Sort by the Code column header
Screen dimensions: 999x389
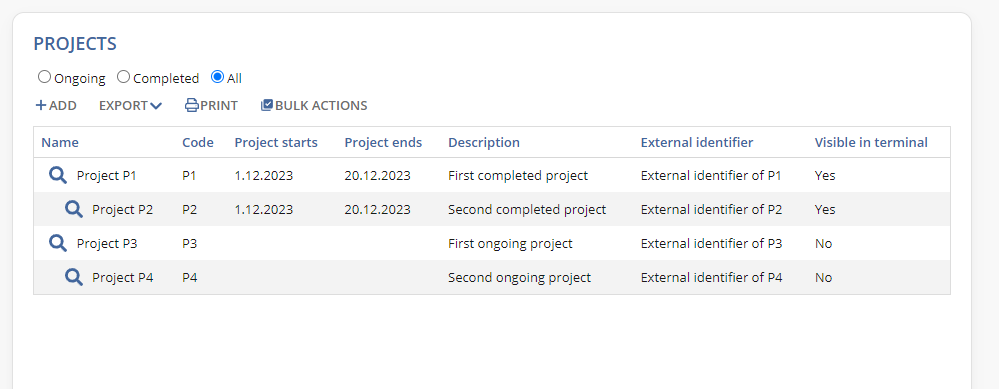(198, 143)
